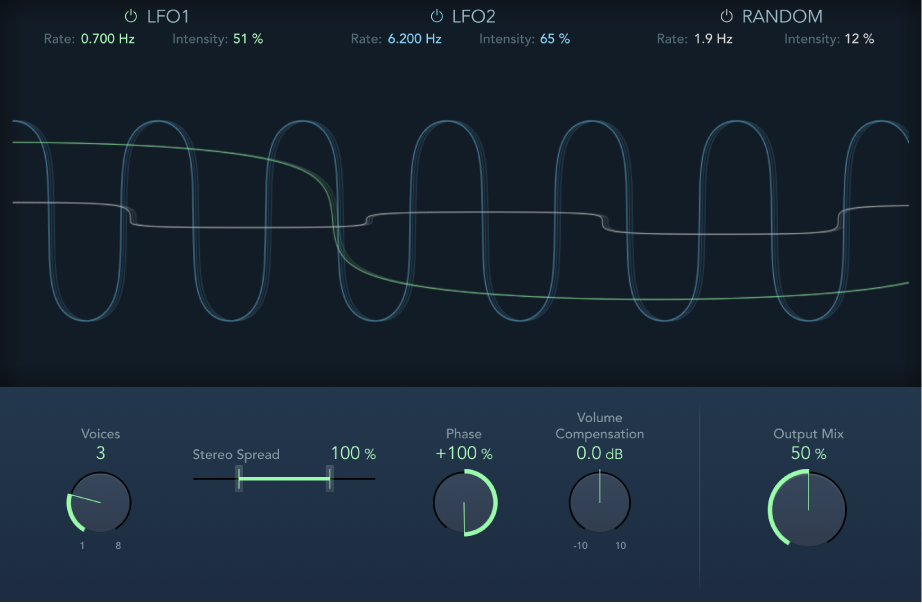This screenshot has height=604, width=922.
Task: Click inside the LFO waveform display
Action: [x=460, y=220]
